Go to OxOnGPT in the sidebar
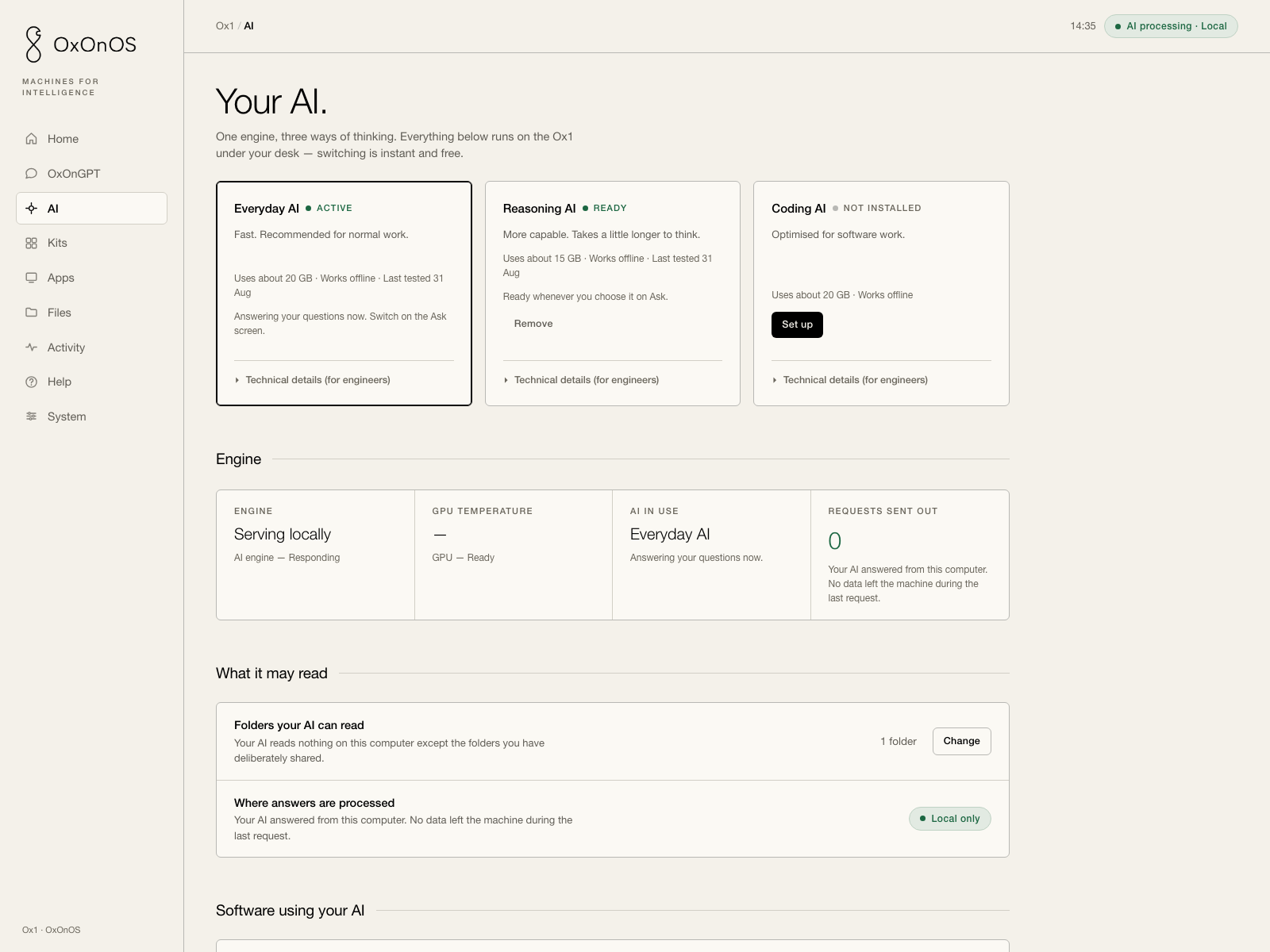This screenshot has height=952, width=1270. [x=91, y=174]
